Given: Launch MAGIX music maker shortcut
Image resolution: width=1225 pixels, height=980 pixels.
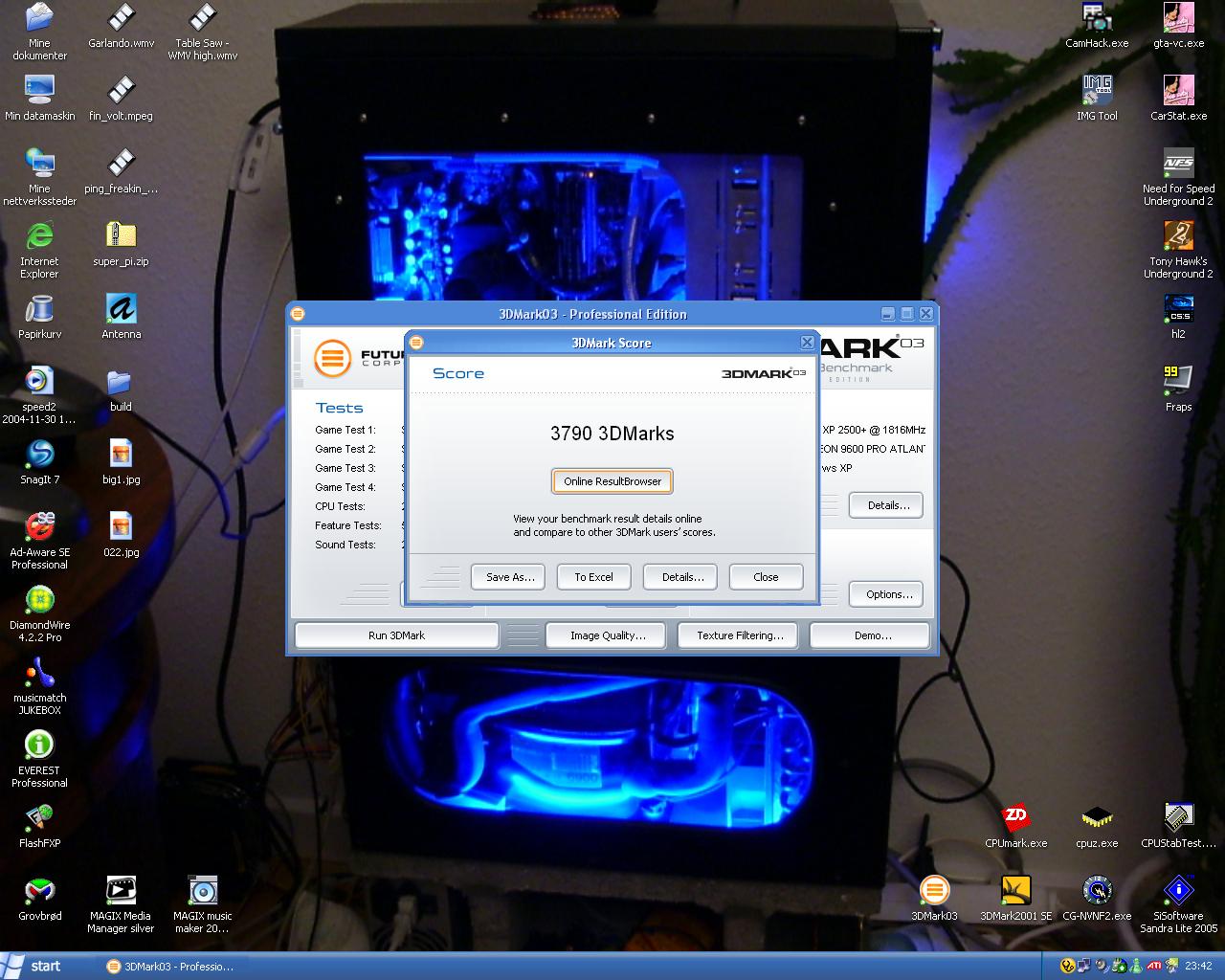Looking at the screenshot, I should click(x=202, y=891).
